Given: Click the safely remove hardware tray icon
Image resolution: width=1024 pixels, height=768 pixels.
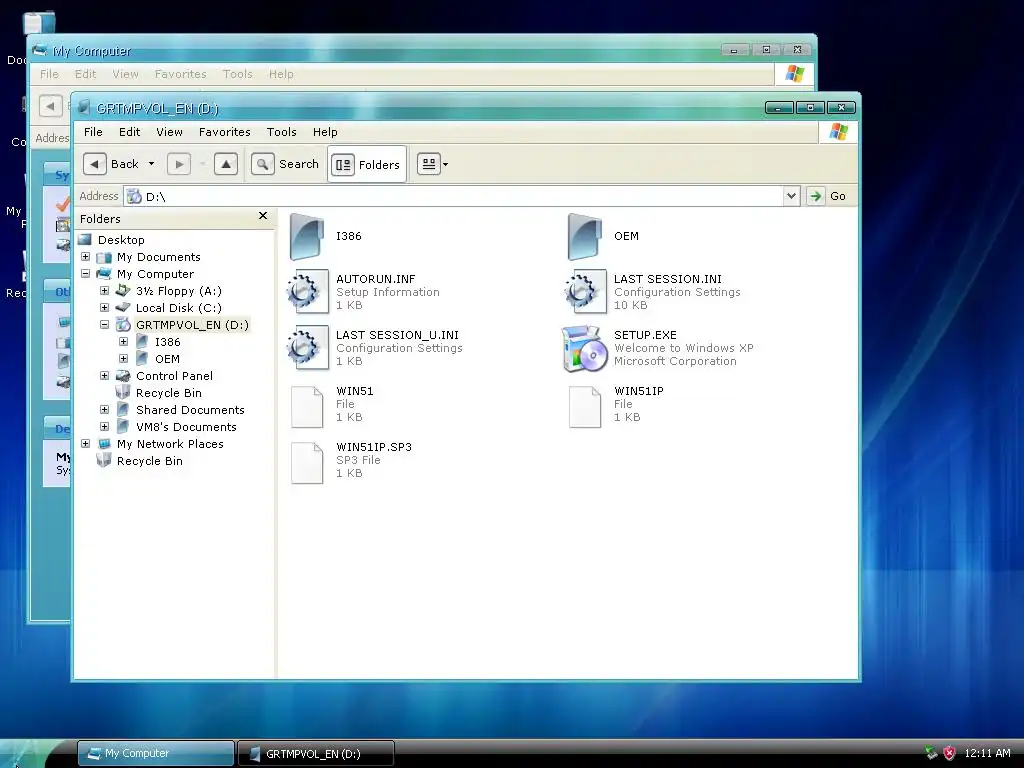Looking at the screenshot, I should [x=931, y=753].
